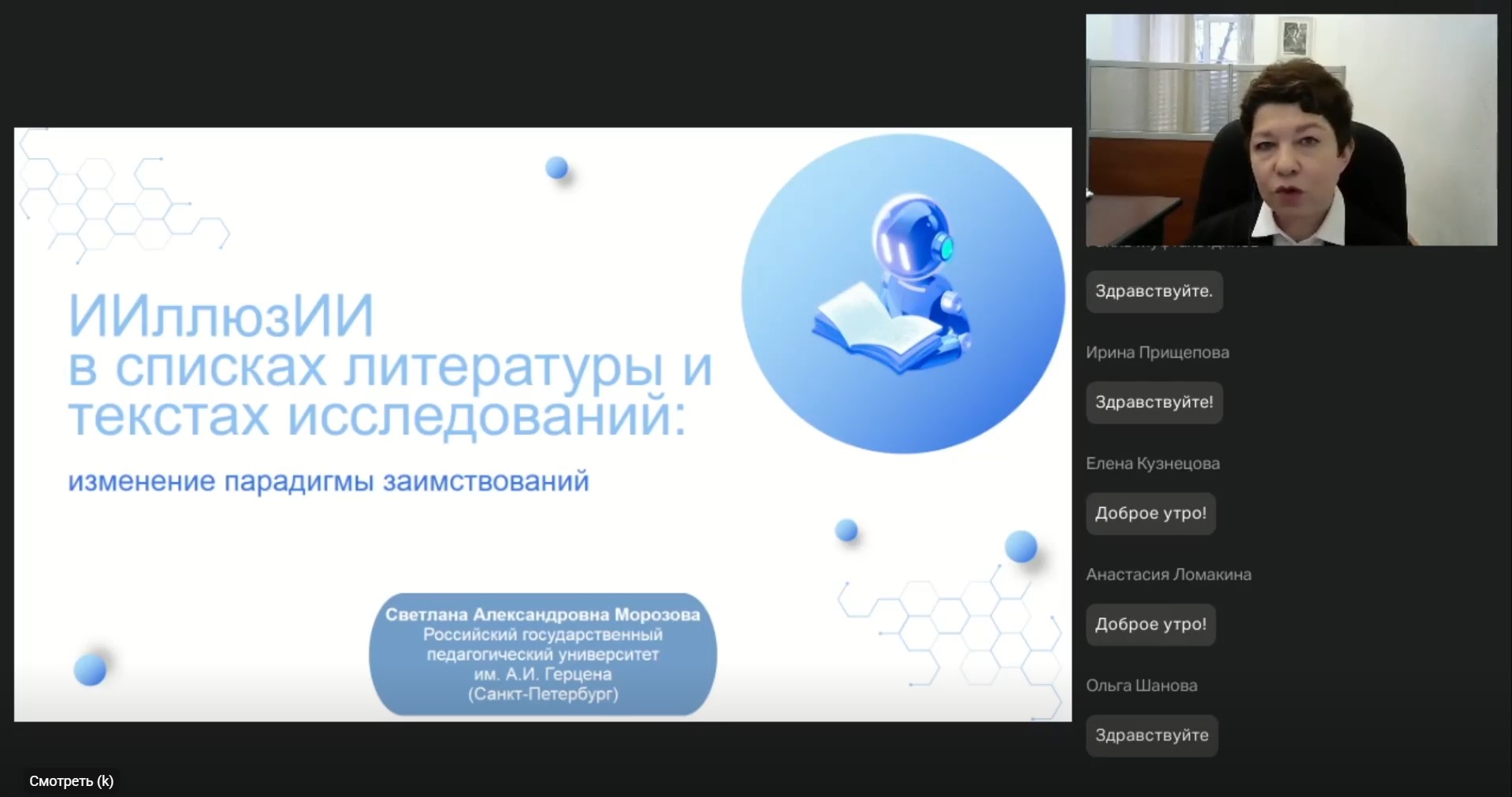Click Ольга Шанова's 'Здравствуйте' message
Viewport: 1512px width, 797px height.
click(1151, 736)
